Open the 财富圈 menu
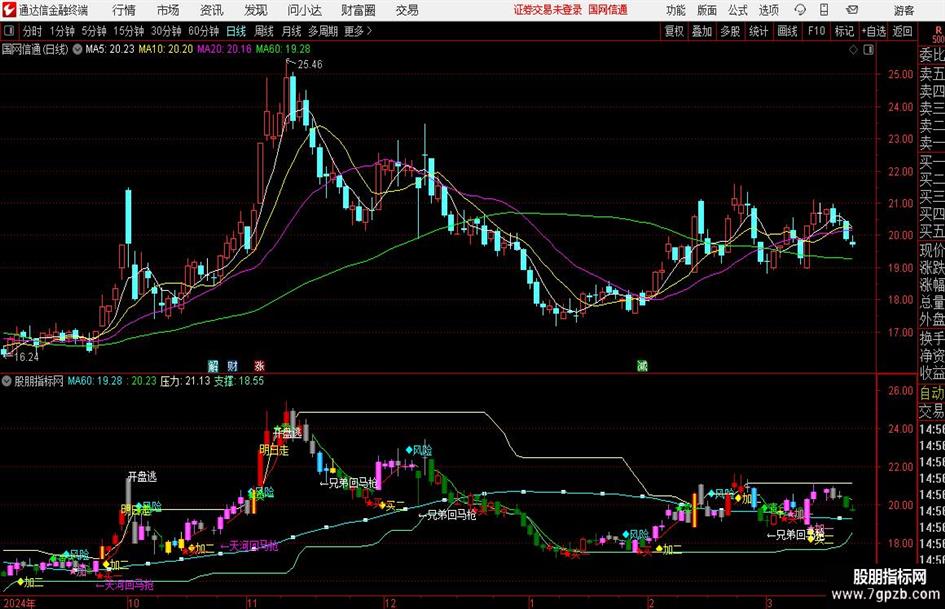 (358, 10)
